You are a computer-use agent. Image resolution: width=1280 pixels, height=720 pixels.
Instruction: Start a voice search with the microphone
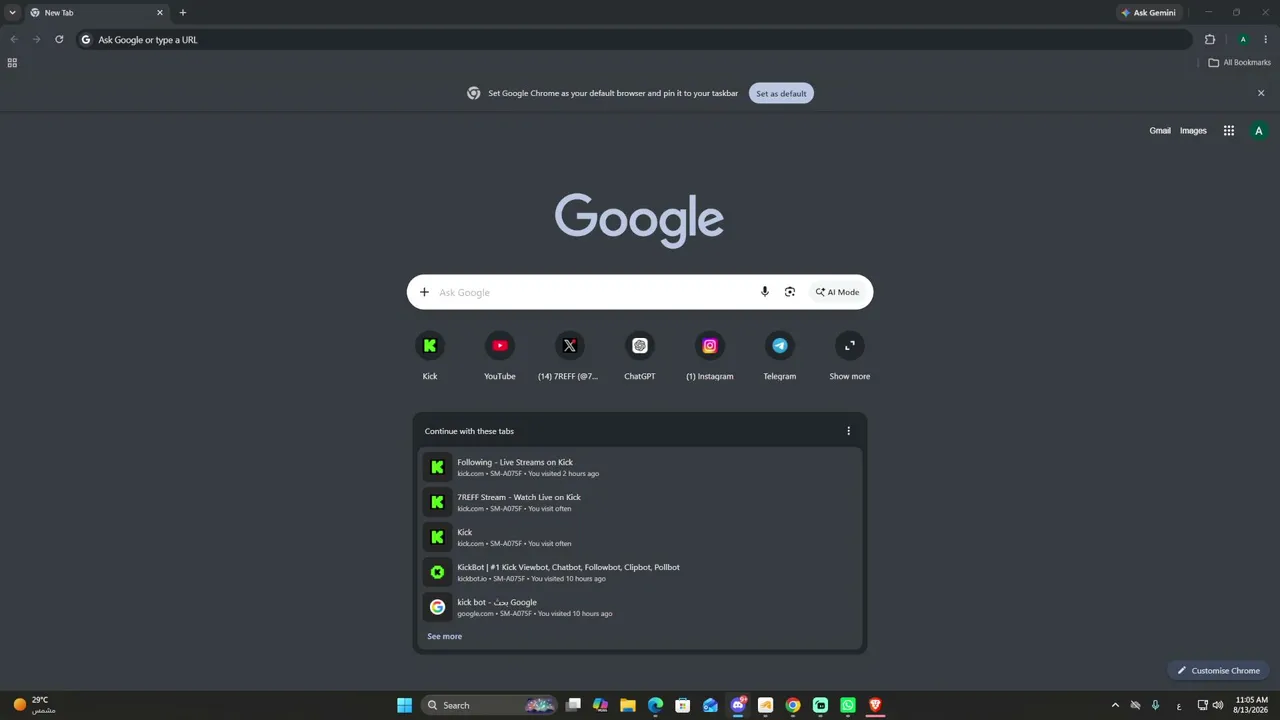(x=765, y=292)
